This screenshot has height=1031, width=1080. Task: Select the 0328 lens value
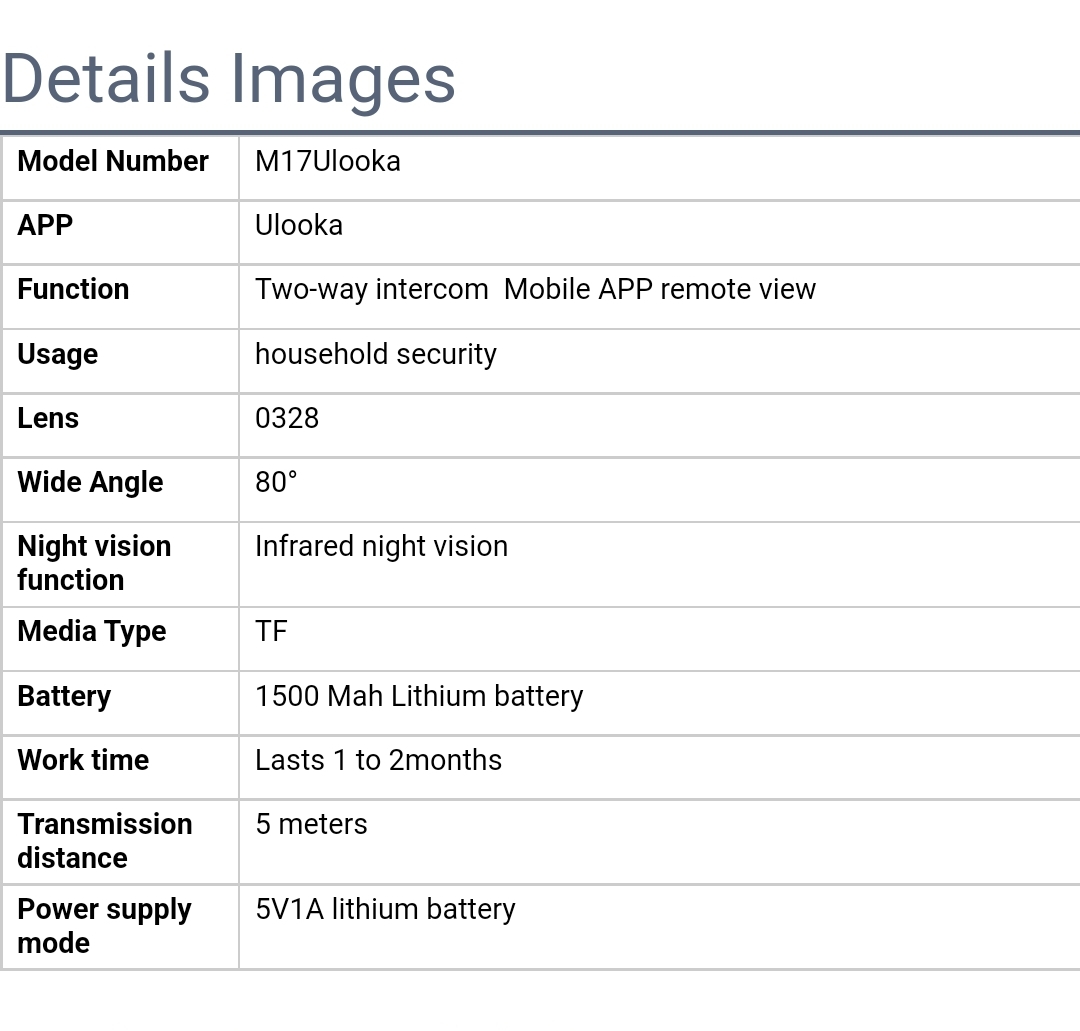(287, 418)
